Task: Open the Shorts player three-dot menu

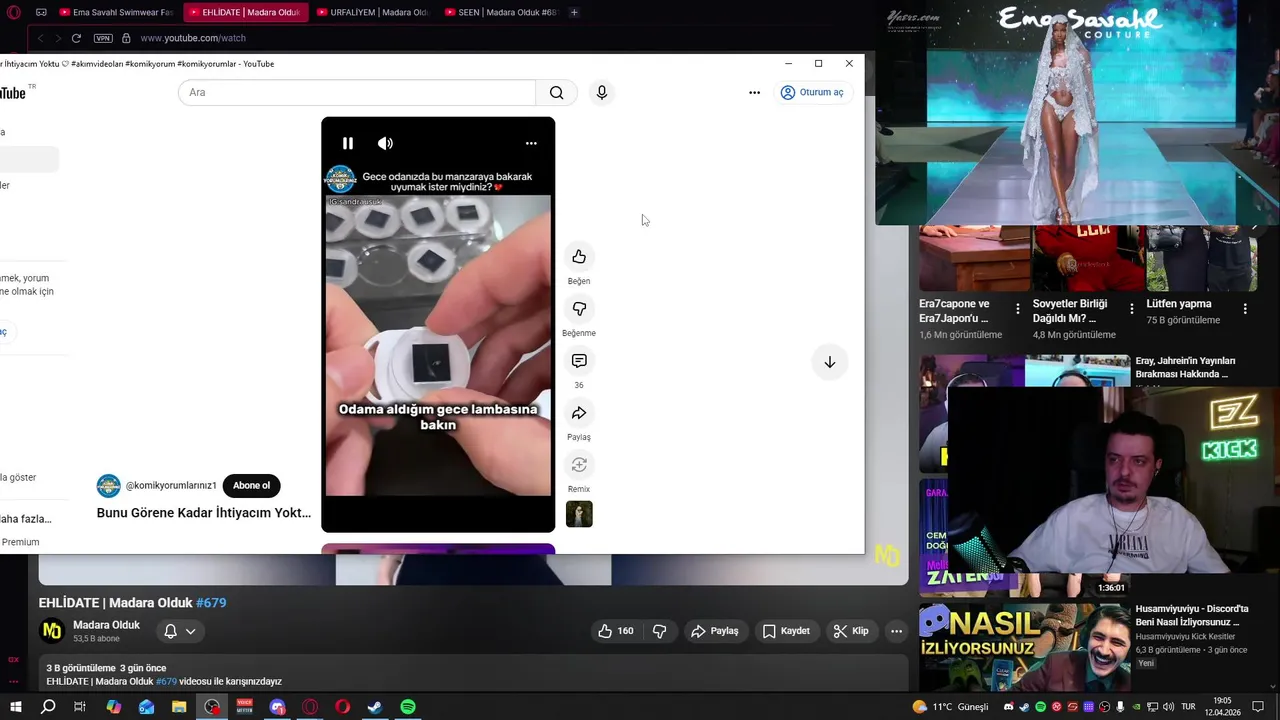Action: tap(531, 143)
